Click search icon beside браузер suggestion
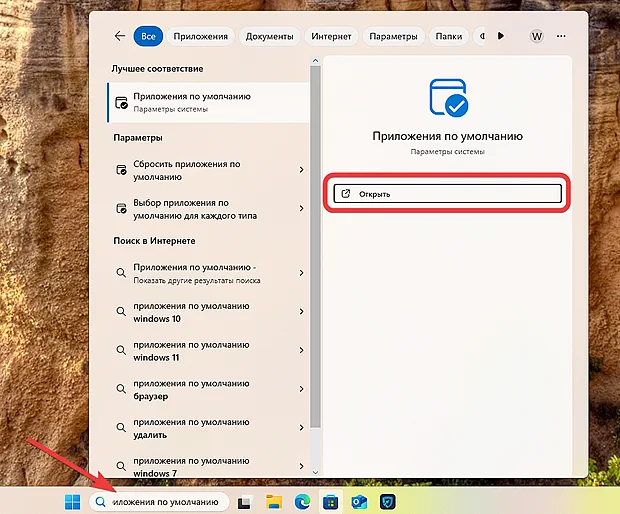This screenshot has width=620, height=514. [121, 389]
